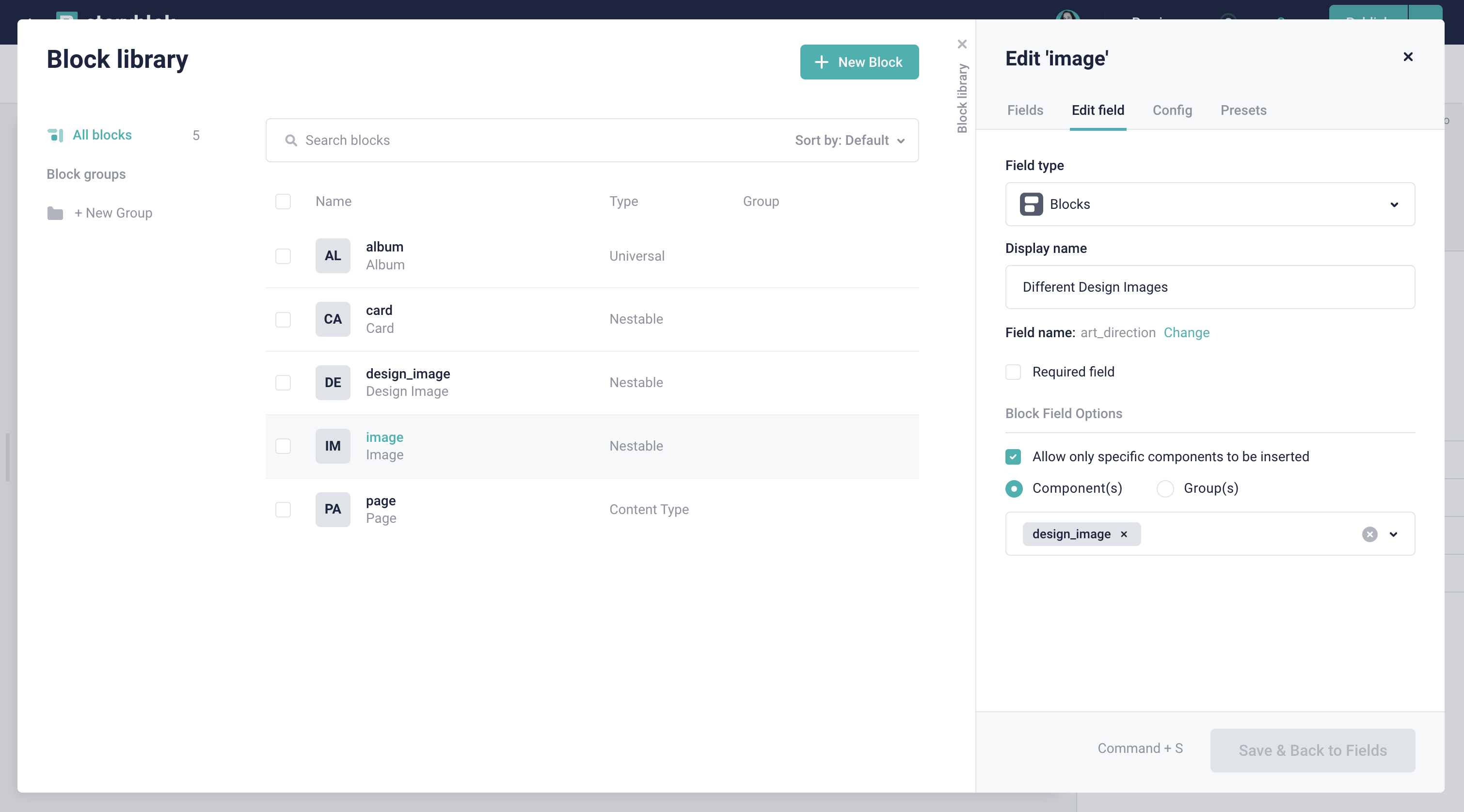Click the New Group folder icon

[55, 214]
